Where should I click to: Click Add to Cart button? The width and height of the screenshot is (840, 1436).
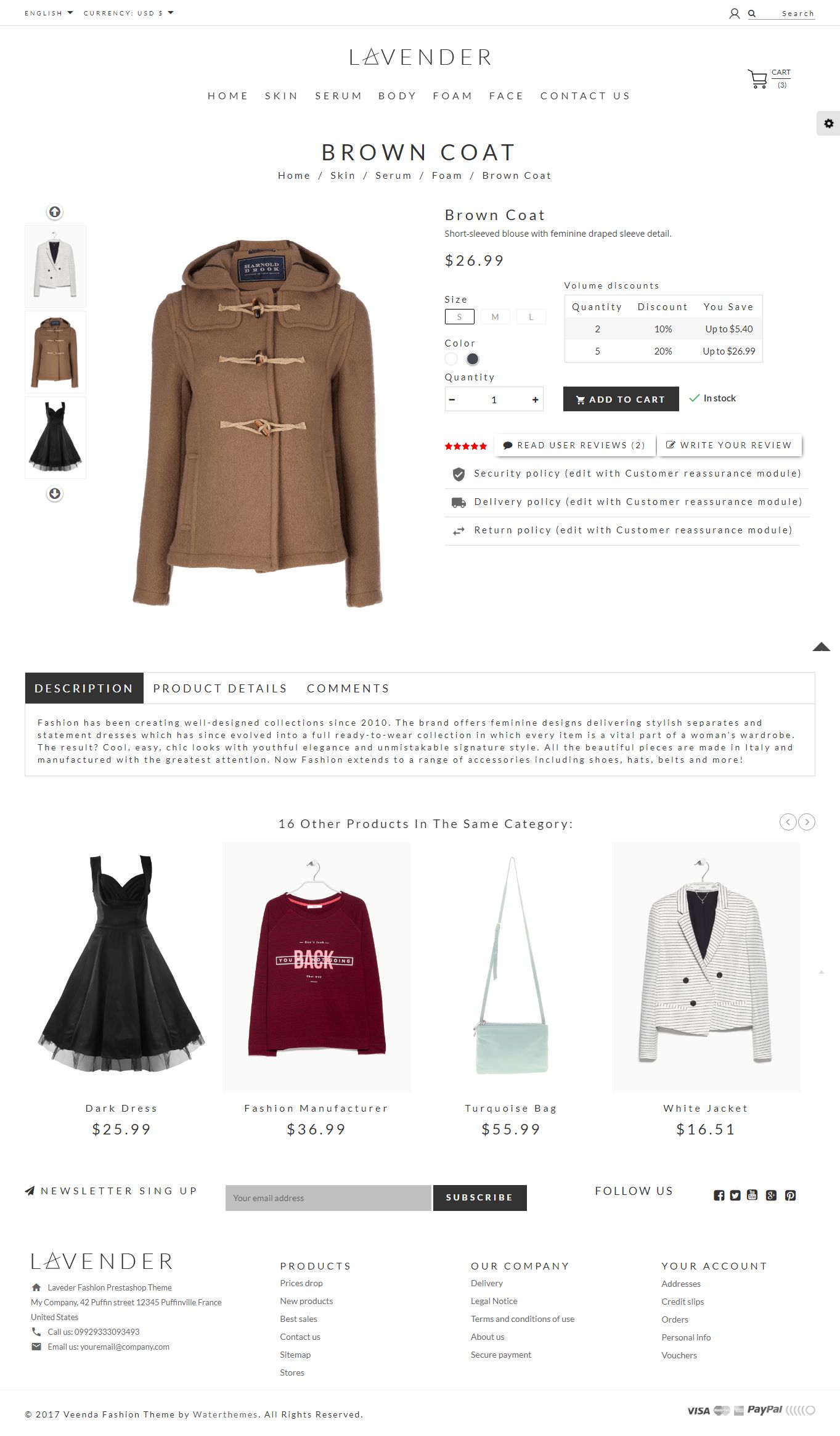click(x=621, y=399)
